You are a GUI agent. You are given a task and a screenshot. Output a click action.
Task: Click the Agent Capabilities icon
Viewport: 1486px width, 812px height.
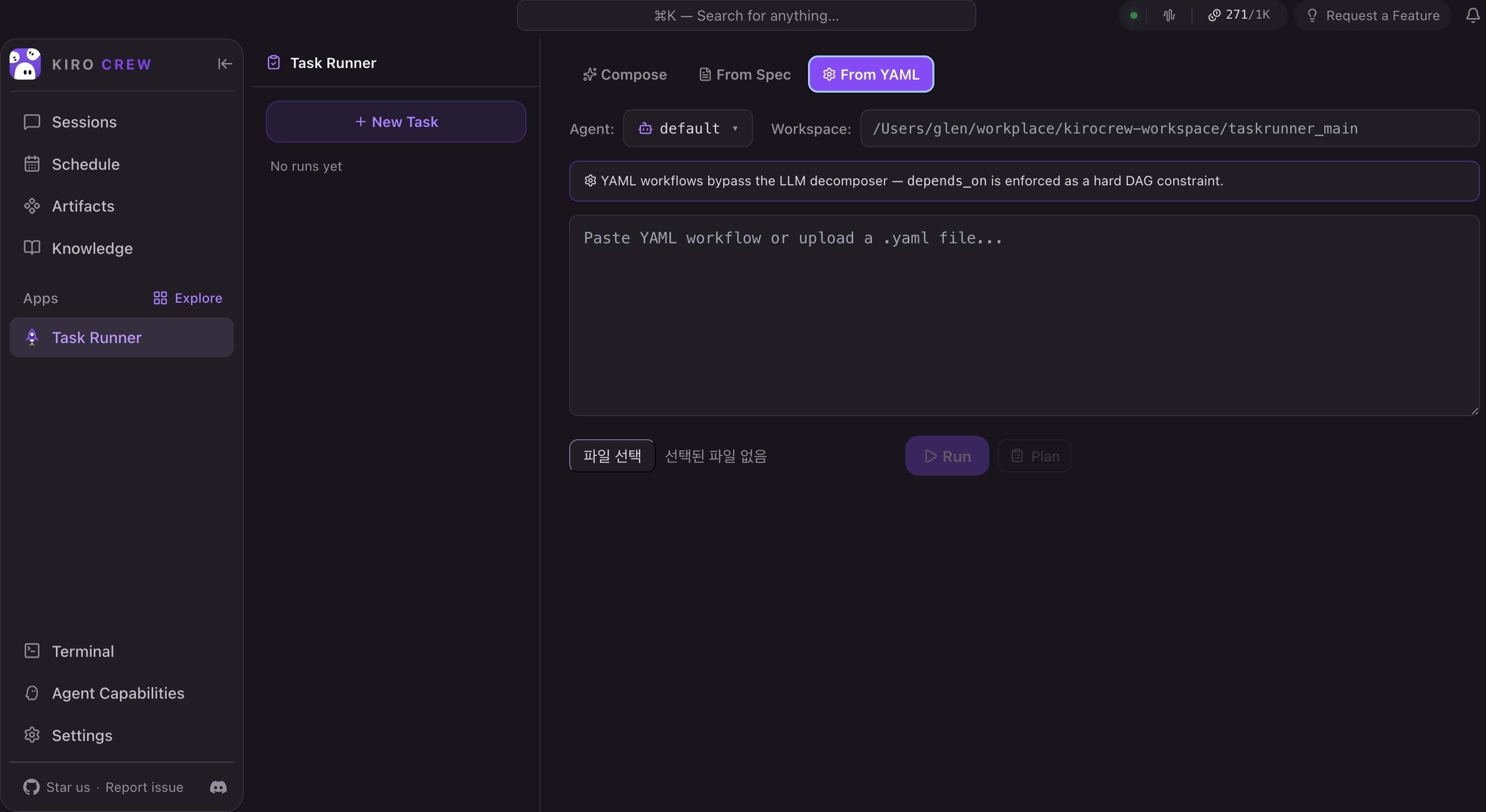click(x=32, y=693)
